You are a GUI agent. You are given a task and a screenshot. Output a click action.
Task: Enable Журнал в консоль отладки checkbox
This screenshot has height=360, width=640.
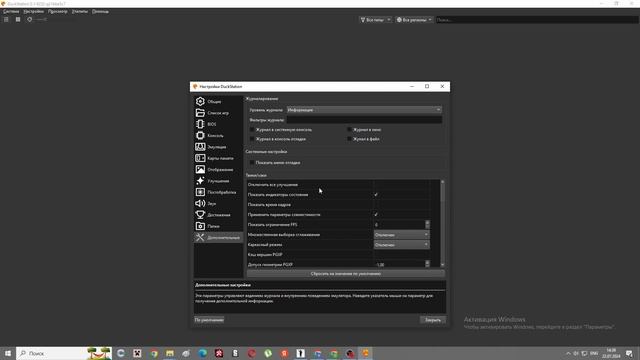tap(252, 139)
